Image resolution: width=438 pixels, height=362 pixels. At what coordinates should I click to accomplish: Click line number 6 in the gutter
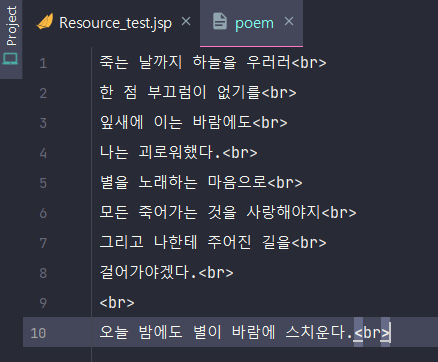(x=43, y=213)
